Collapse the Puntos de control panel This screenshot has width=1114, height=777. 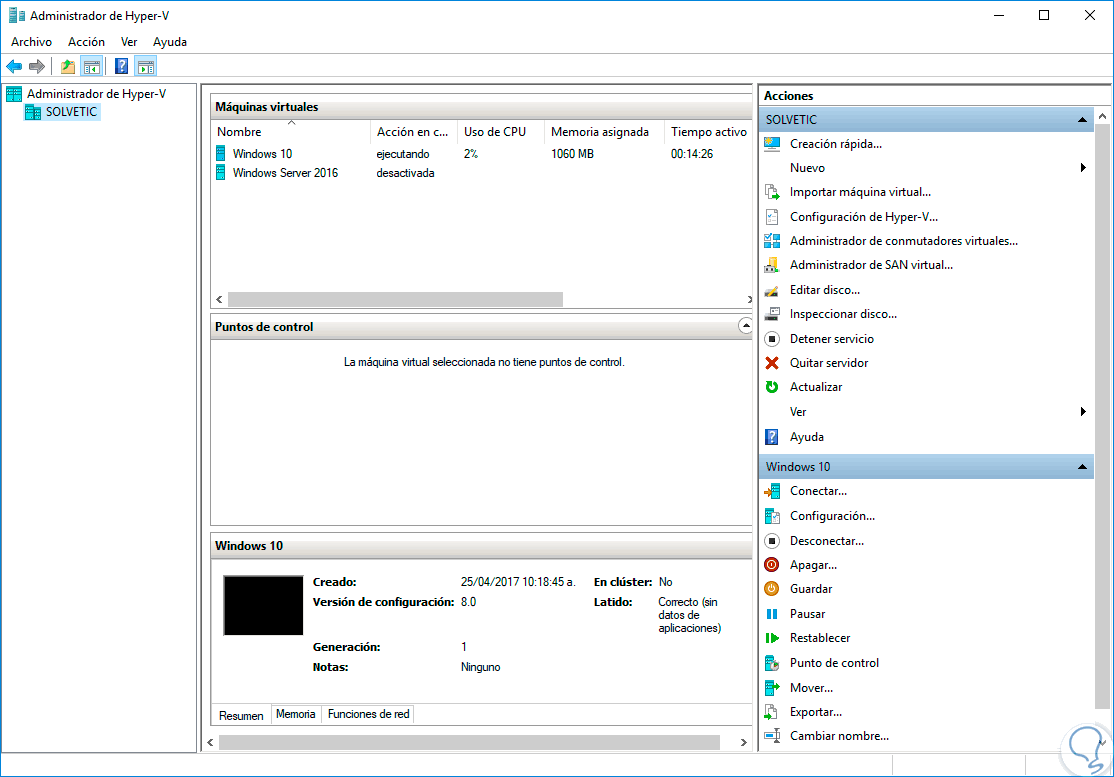pos(745,326)
